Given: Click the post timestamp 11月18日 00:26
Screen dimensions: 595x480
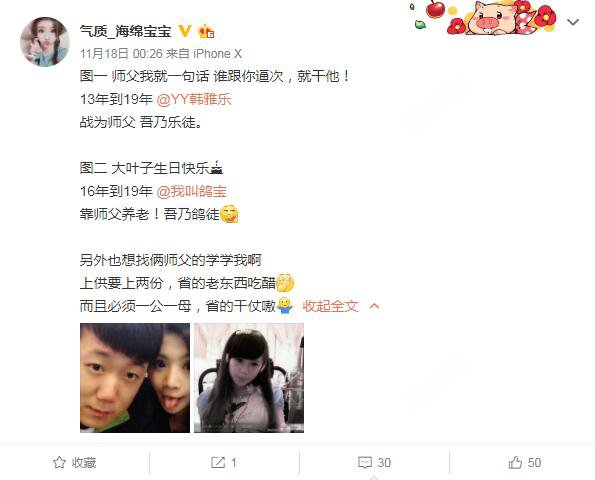Looking at the screenshot, I should [x=121, y=54].
